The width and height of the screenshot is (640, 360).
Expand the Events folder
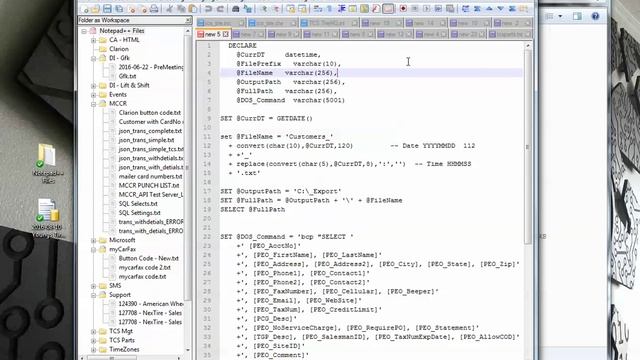click(x=93, y=95)
